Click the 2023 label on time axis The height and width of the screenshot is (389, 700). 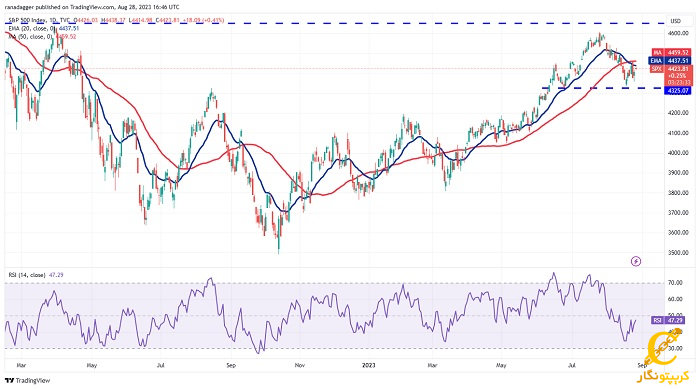click(369, 365)
